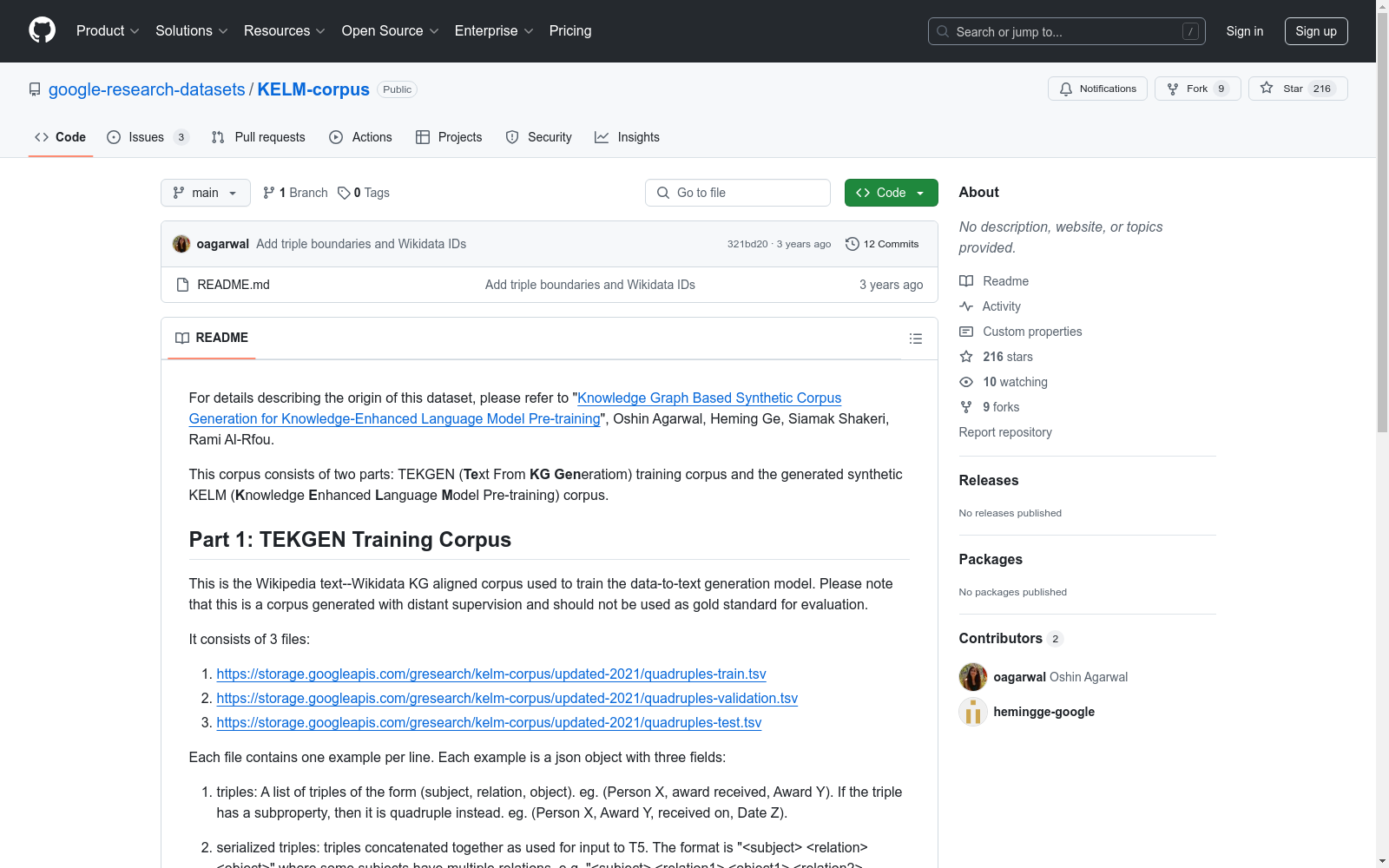The width and height of the screenshot is (1389, 868).
Task: Star the repository using the star icon
Action: (1267, 88)
